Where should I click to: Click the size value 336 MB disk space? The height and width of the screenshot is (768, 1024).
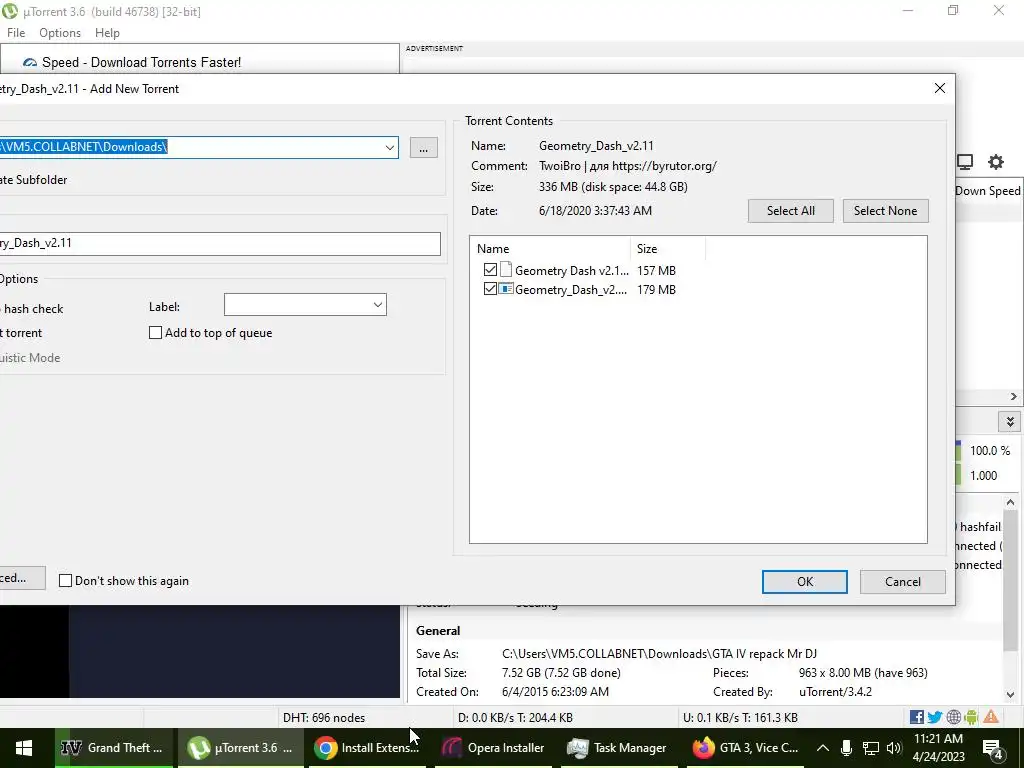613,187
